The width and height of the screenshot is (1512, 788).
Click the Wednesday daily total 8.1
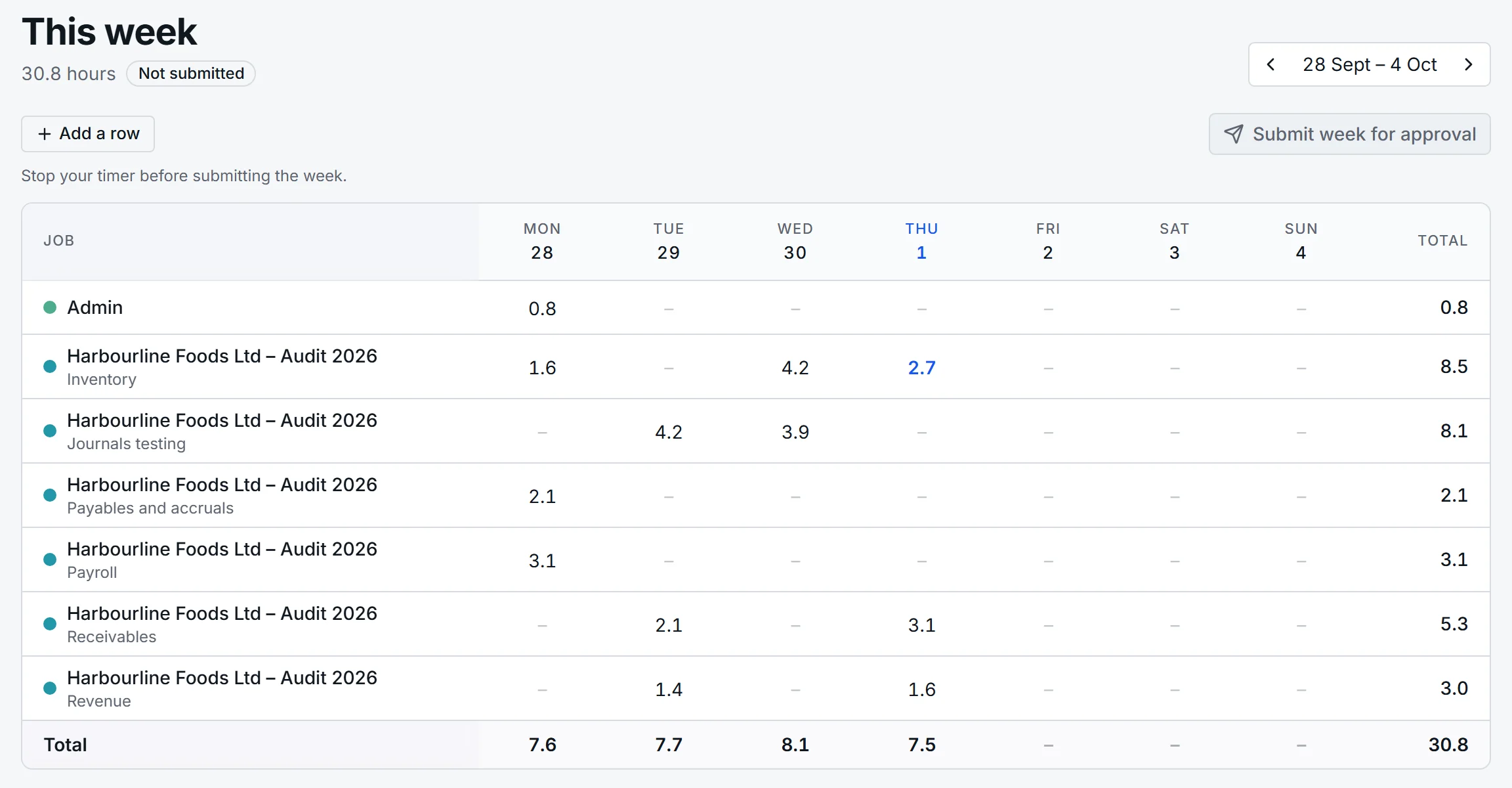(795, 745)
